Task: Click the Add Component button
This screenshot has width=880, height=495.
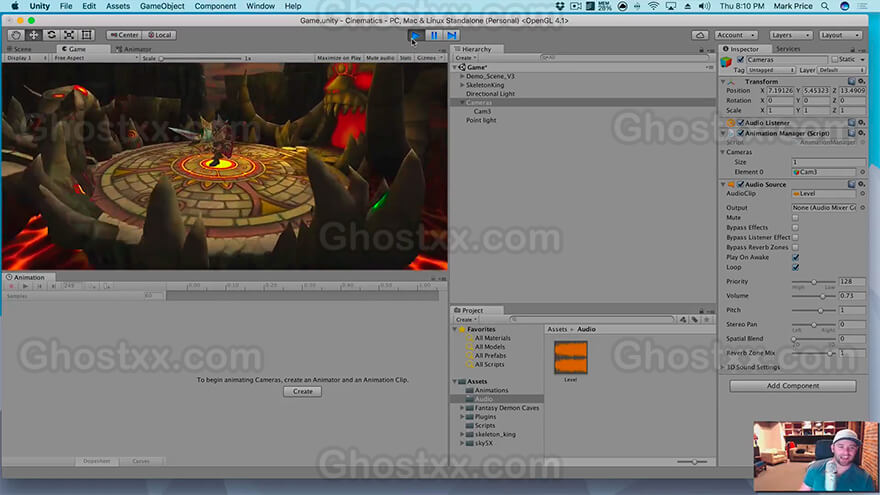Action: 792,386
